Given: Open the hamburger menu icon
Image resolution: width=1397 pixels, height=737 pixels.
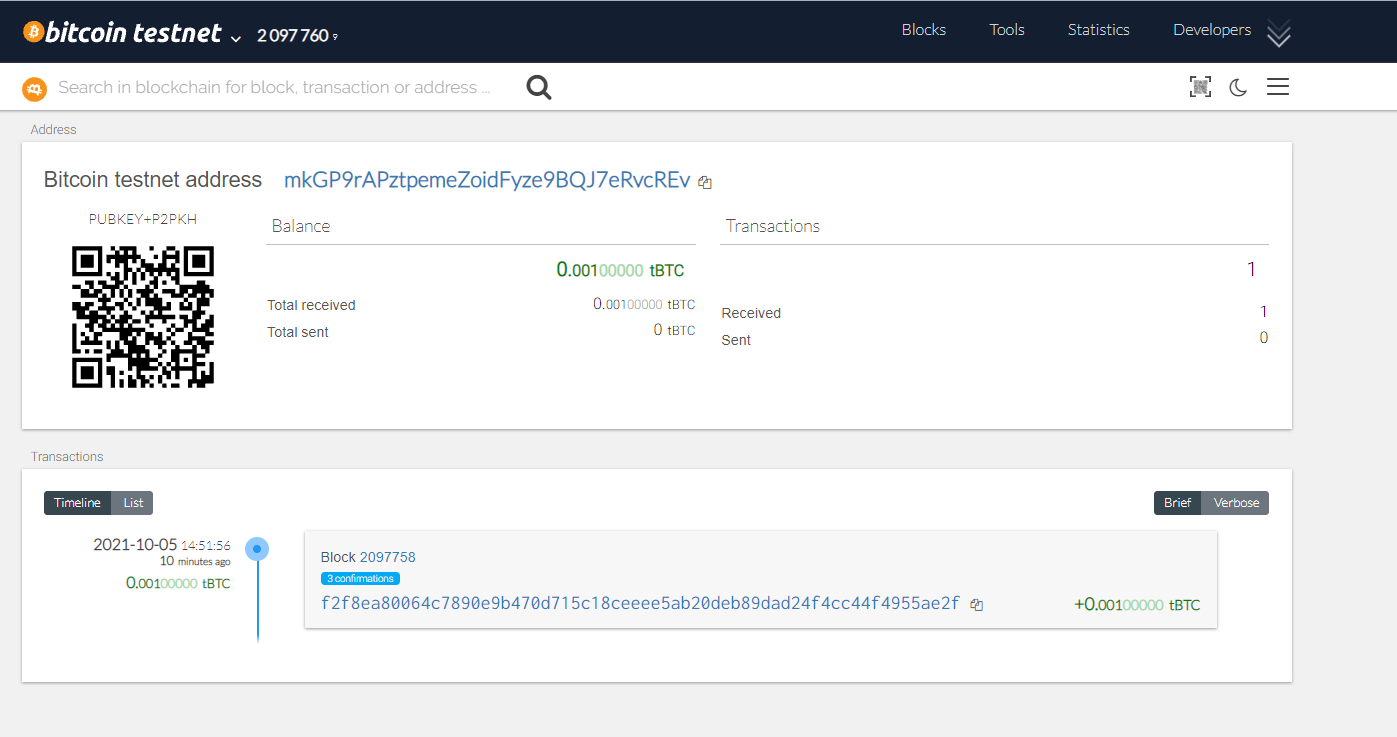Looking at the screenshot, I should click(x=1277, y=87).
